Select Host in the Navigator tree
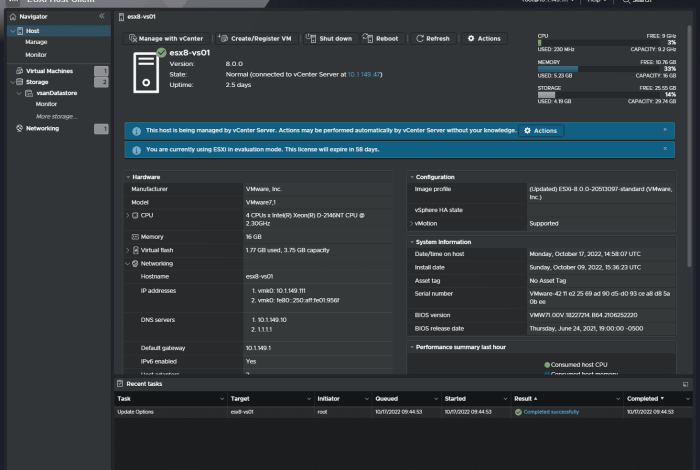This screenshot has height=470, width=700. point(32,31)
